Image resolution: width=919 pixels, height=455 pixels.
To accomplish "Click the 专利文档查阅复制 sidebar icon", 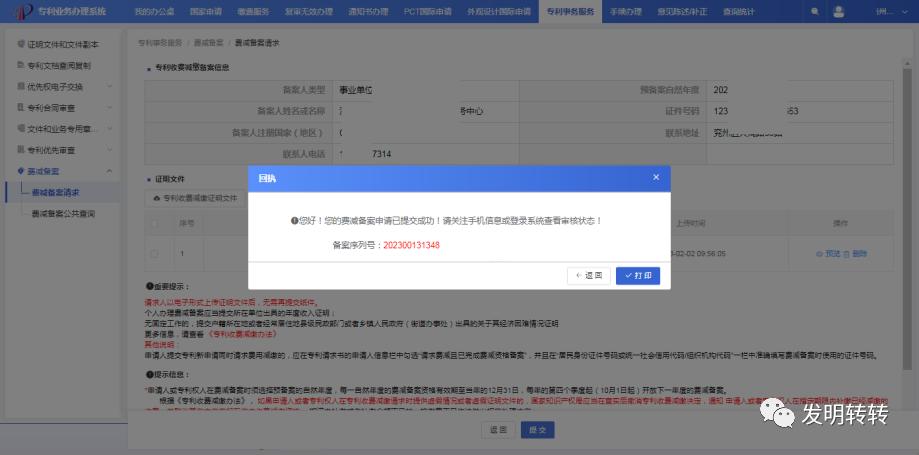I will (x=21, y=65).
